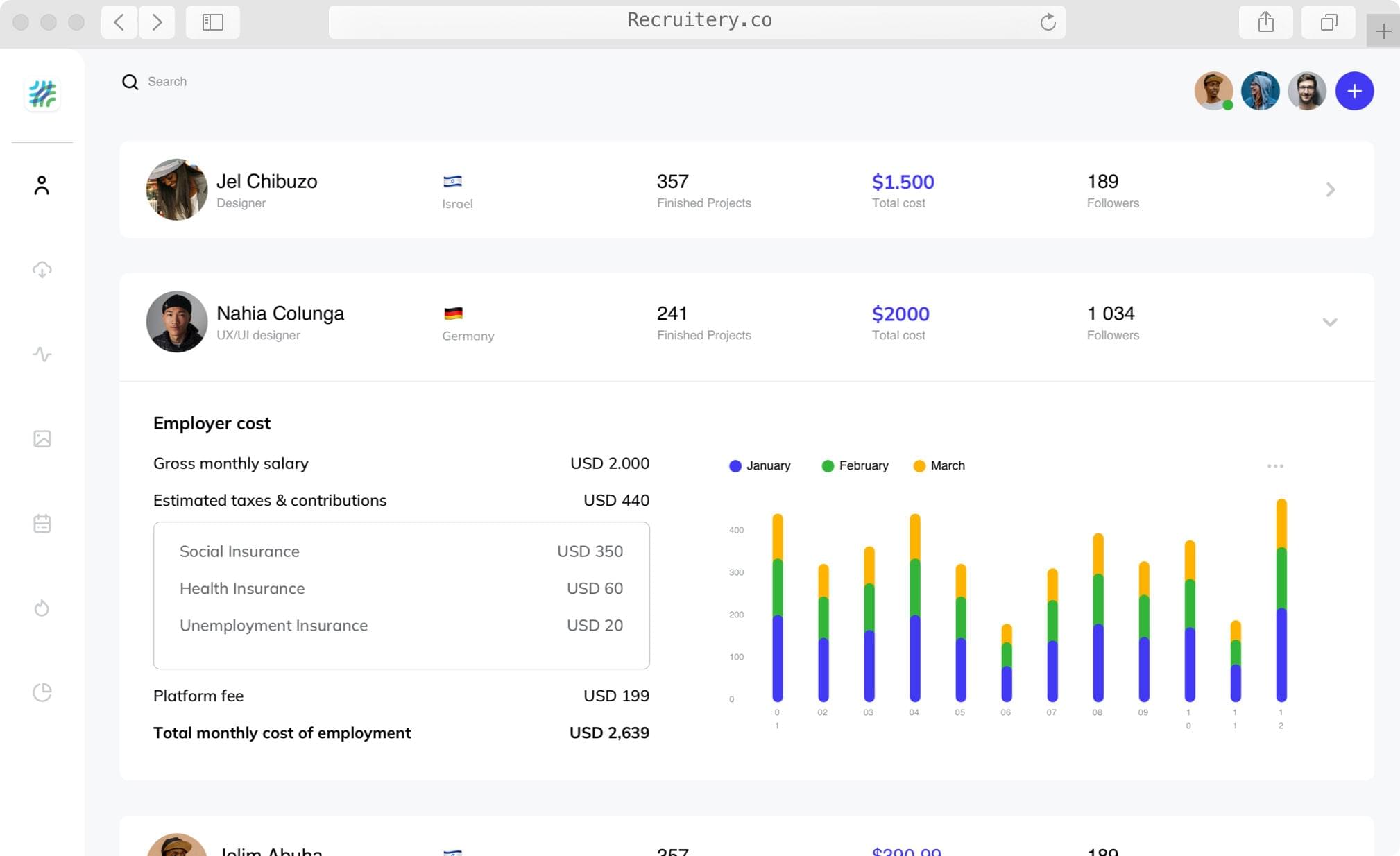Screen dimensions: 1400x856
Task: Open the pie chart statistics icon
Action: (42, 692)
